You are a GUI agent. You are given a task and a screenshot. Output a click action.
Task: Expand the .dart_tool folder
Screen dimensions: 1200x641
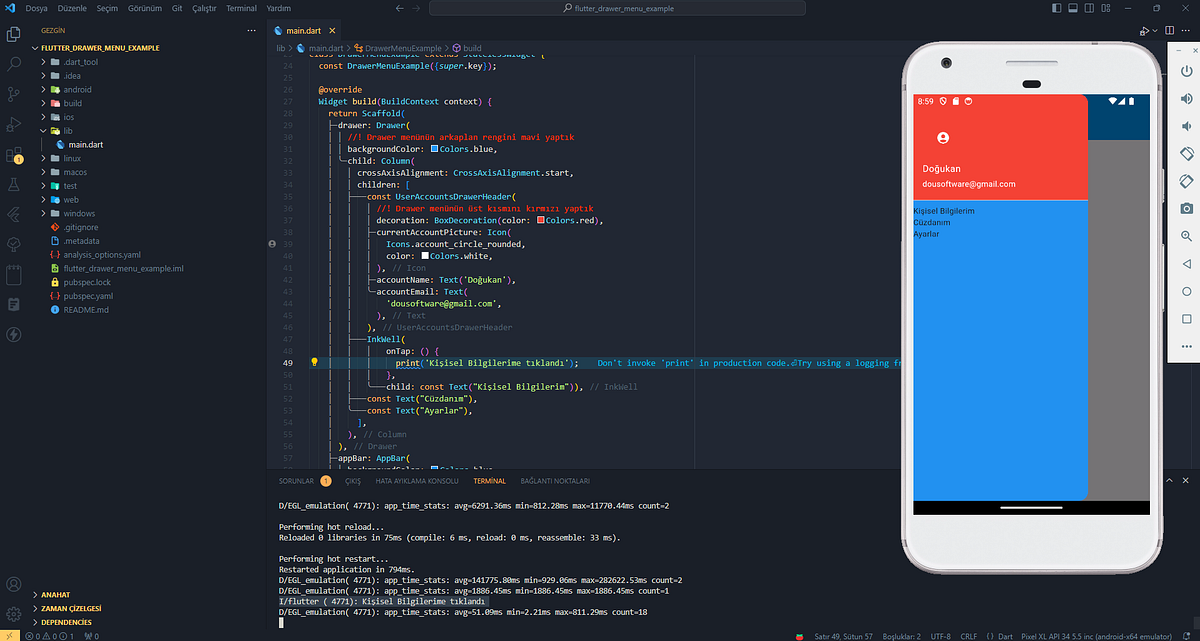[x=81, y=62]
